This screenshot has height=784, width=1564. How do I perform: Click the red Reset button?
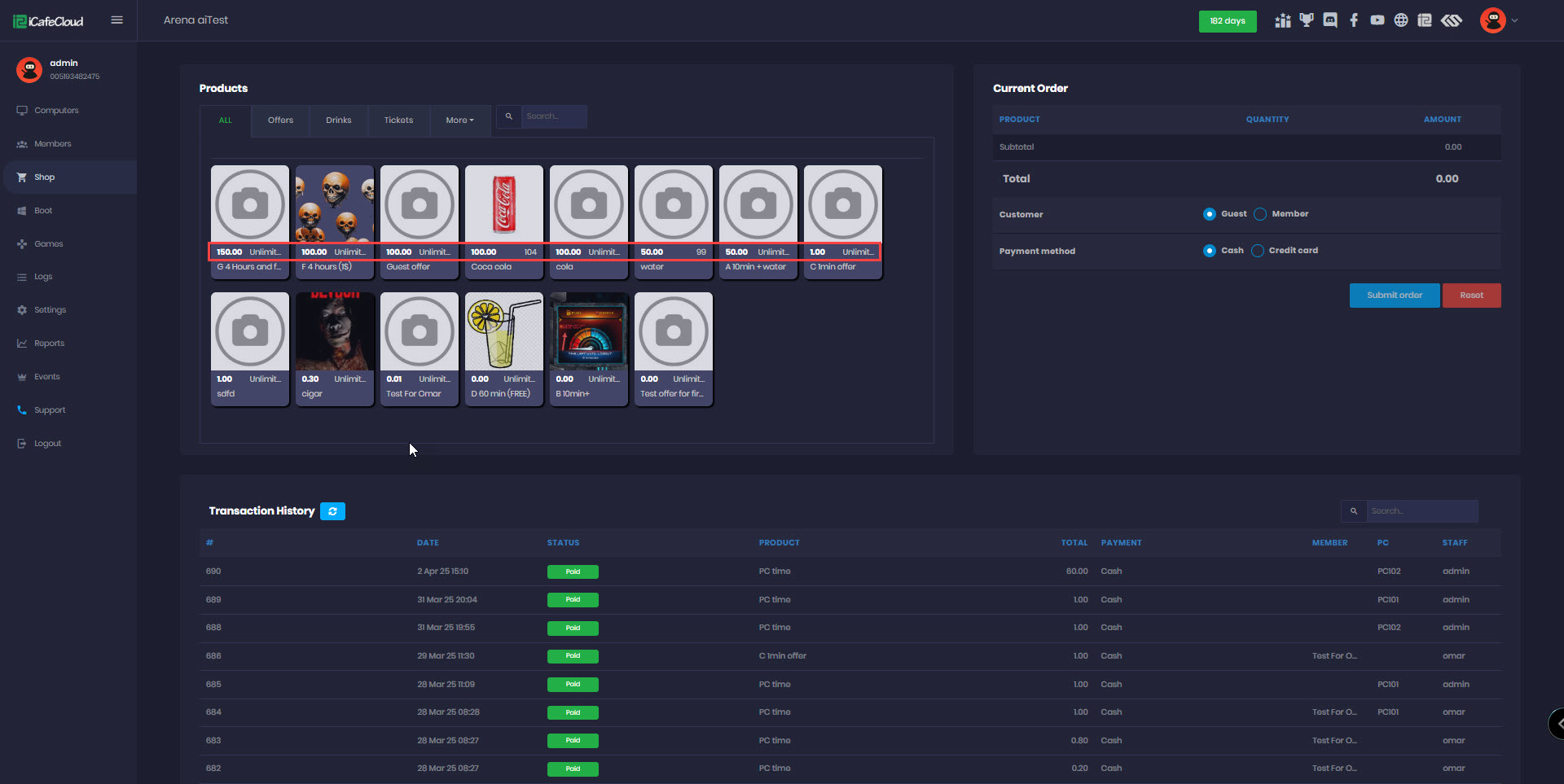[1471, 296]
